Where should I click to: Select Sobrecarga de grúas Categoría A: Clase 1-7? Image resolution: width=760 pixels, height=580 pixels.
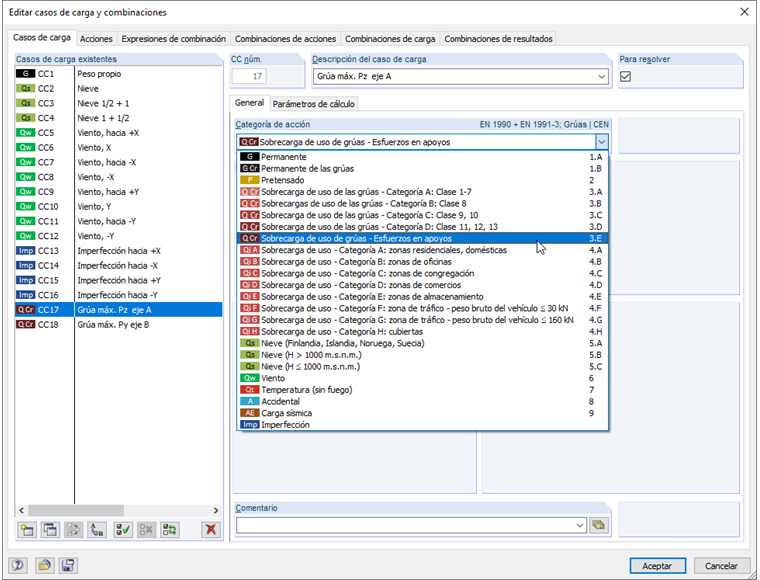pyautogui.click(x=423, y=192)
